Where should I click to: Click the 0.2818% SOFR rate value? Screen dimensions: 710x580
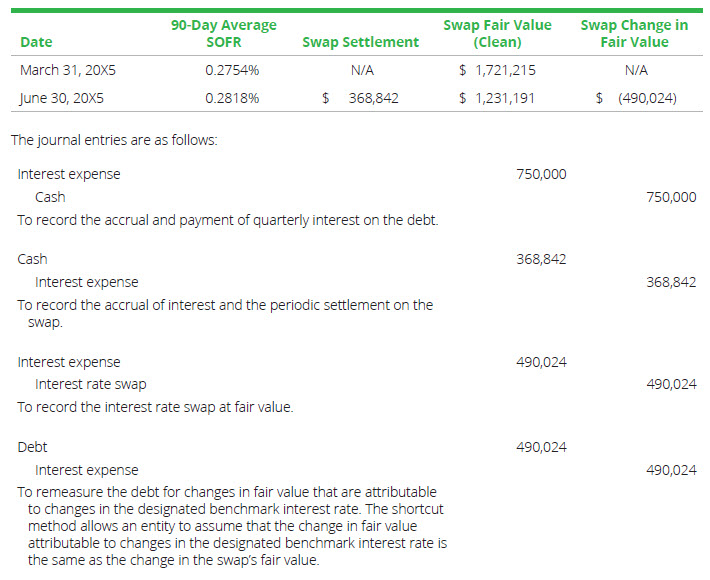232,98
